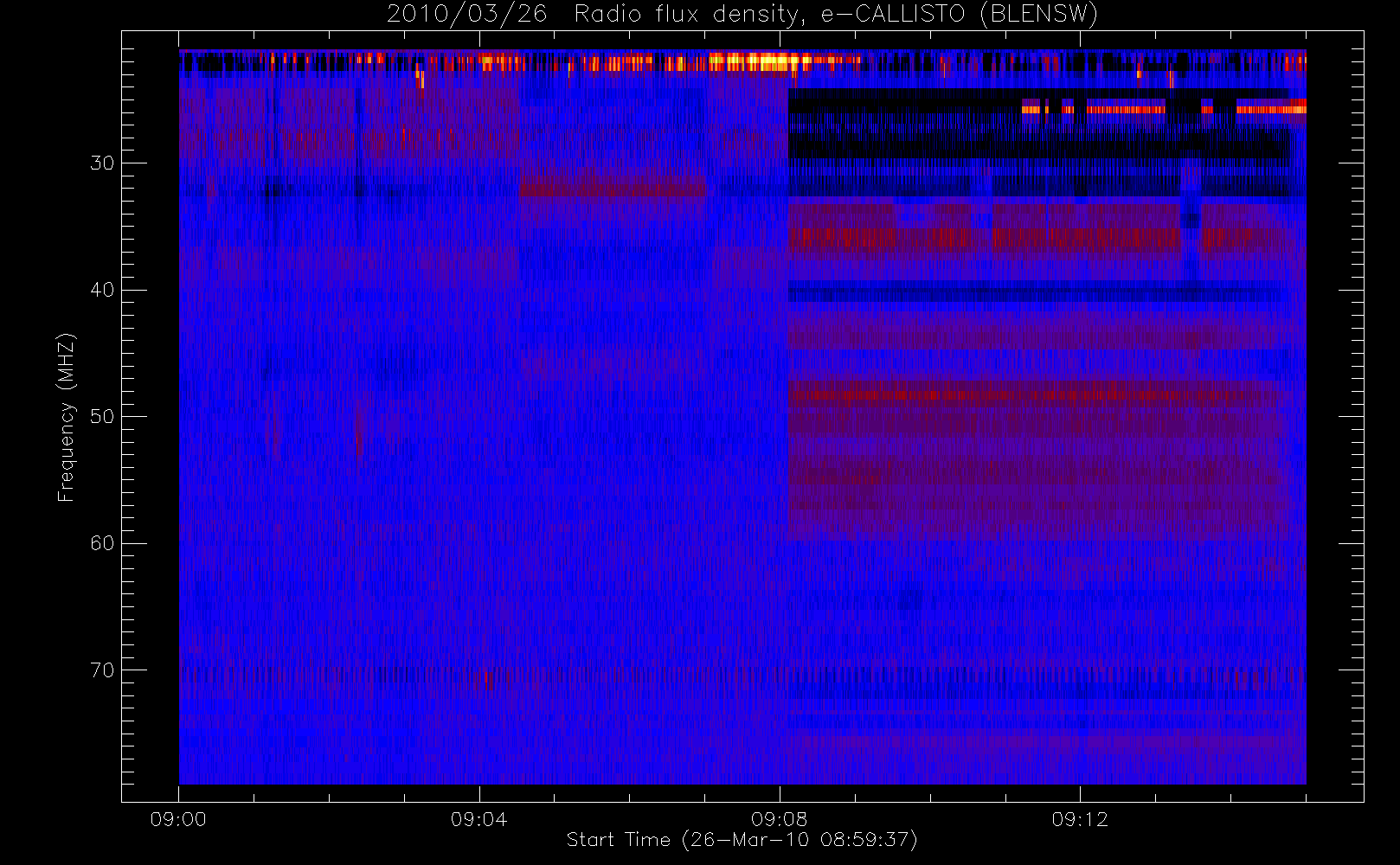Click the '40' frequency tick label
The image size is (1400, 865).
coord(102,290)
